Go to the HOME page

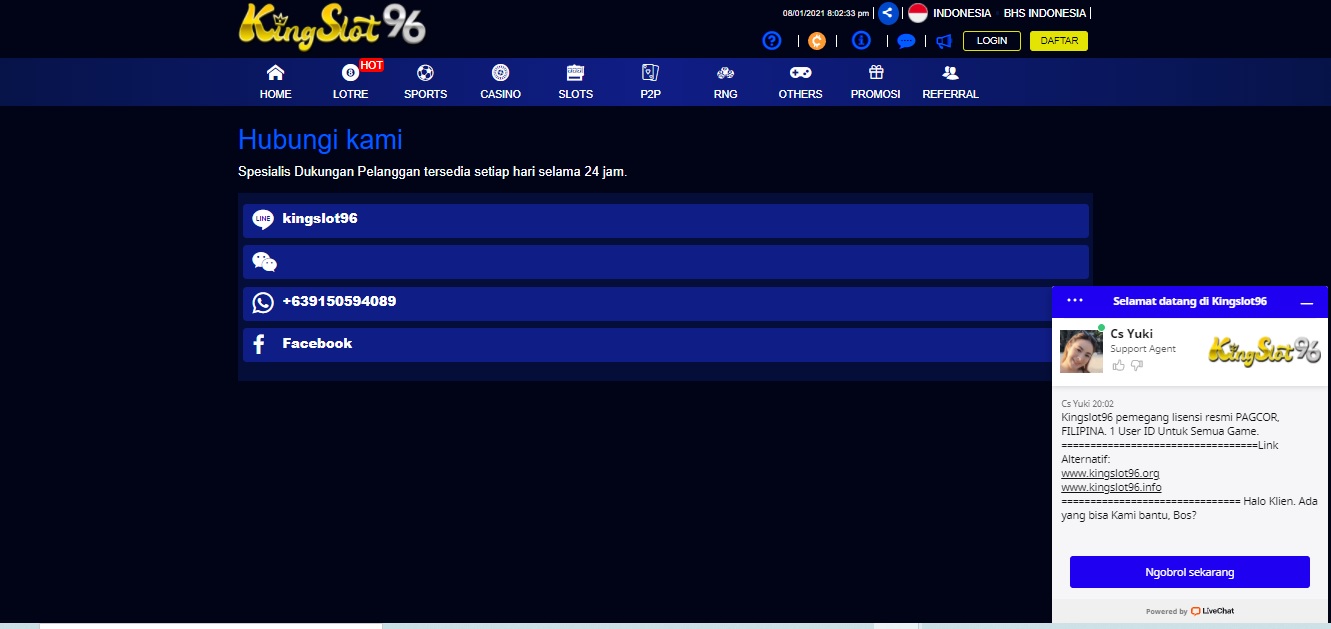click(x=276, y=82)
